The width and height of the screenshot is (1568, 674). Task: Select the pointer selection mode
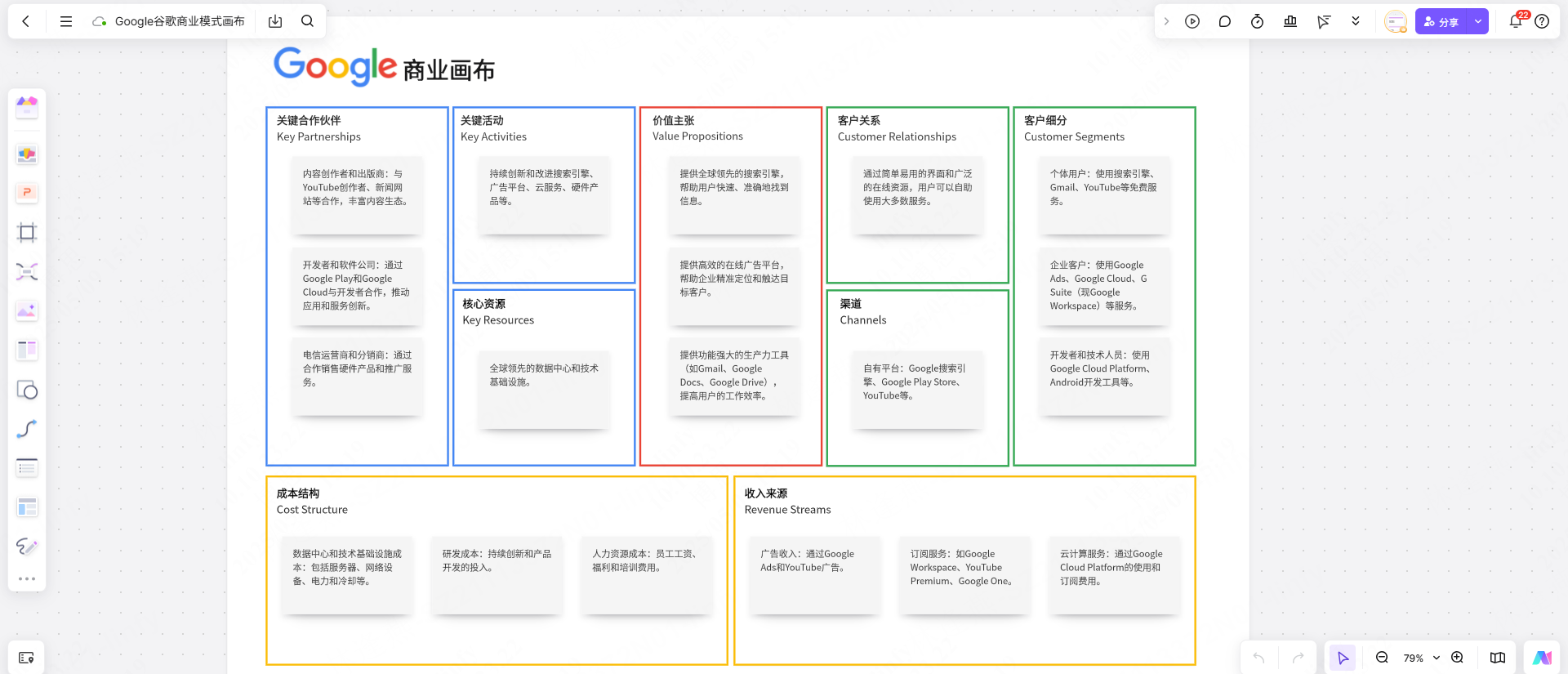point(1343,658)
